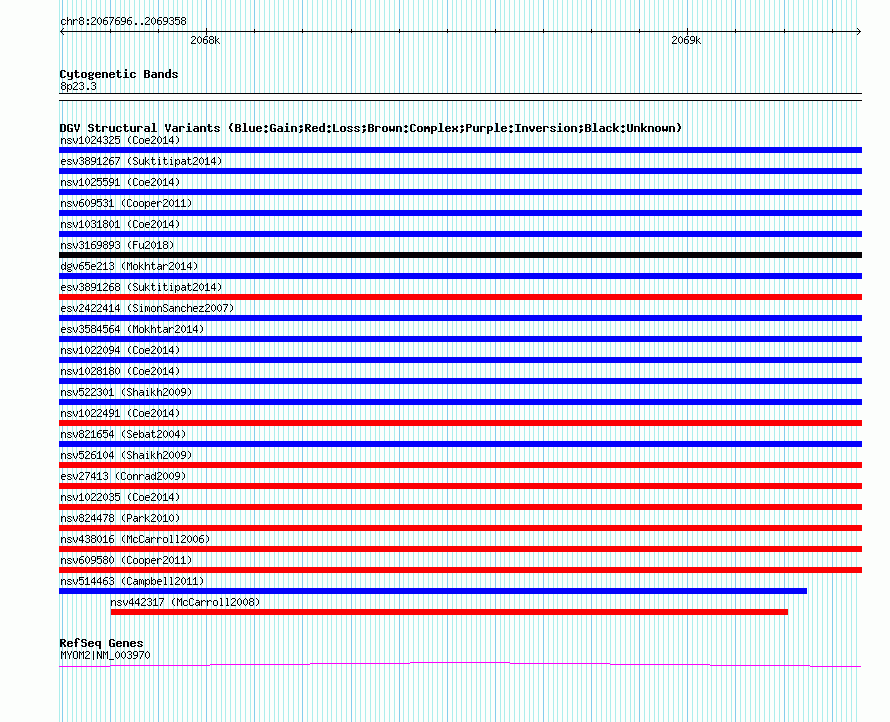Select the nsv1031801 (Coe2014) label
890x722 pixels.
[x=120, y=224]
